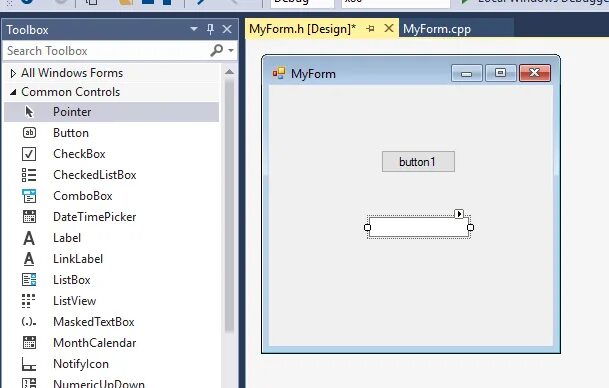The height and width of the screenshot is (388, 609).
Task: Select the MonthCalendar control icon
Action: [29, 343]
